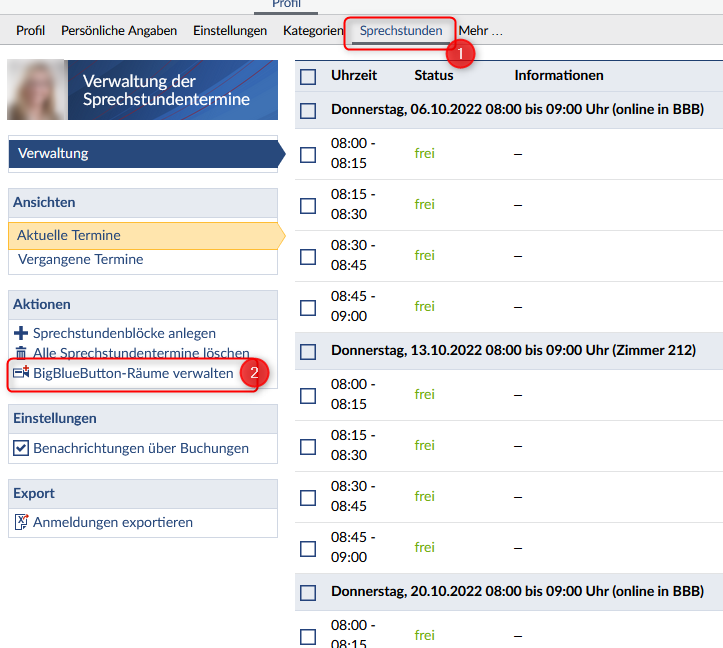723x648 pixels.
Task: Check the select-all box in table header
Action: [308, 76]
